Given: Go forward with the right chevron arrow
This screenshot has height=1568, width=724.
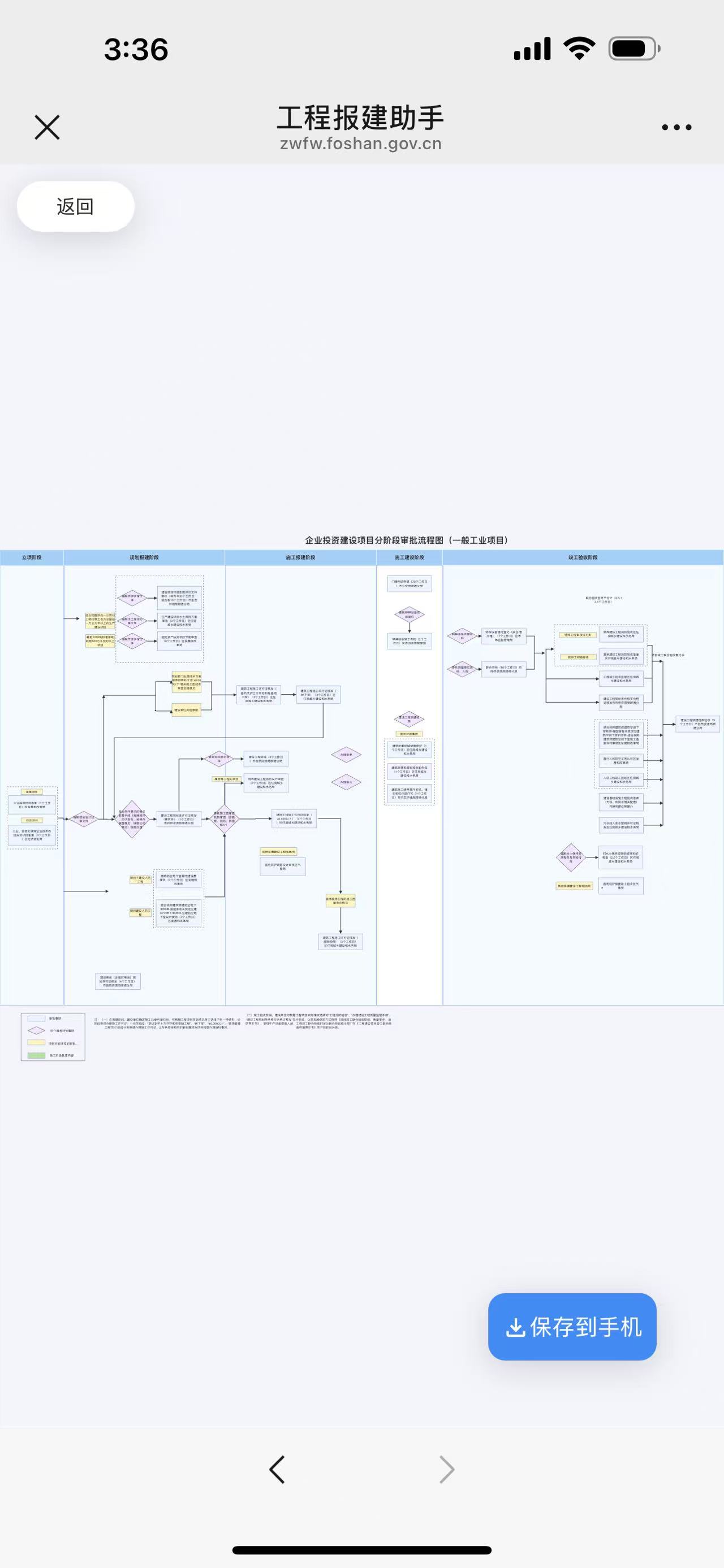Looking at the screenshot, I should (x=446, y=1470).
